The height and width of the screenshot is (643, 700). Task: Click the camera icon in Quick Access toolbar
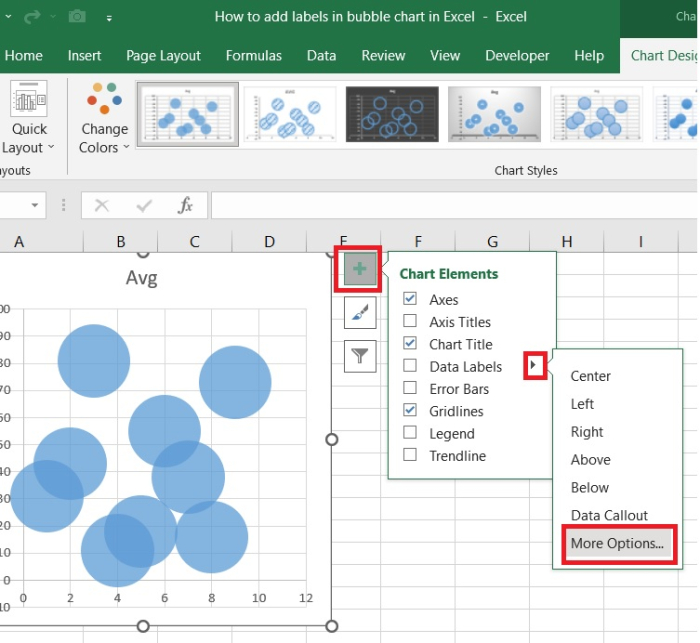77,17
